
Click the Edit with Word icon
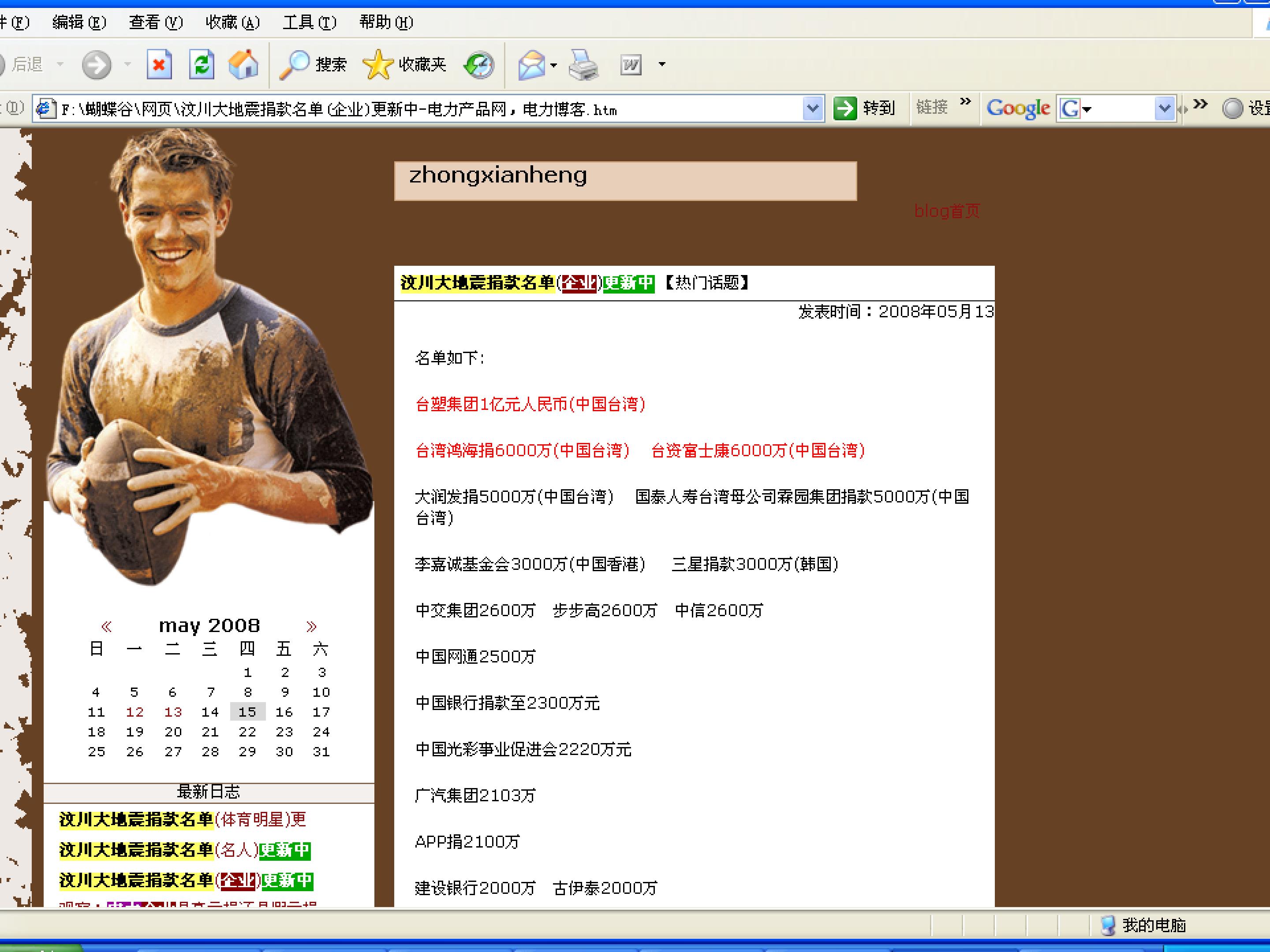[631, 64]
